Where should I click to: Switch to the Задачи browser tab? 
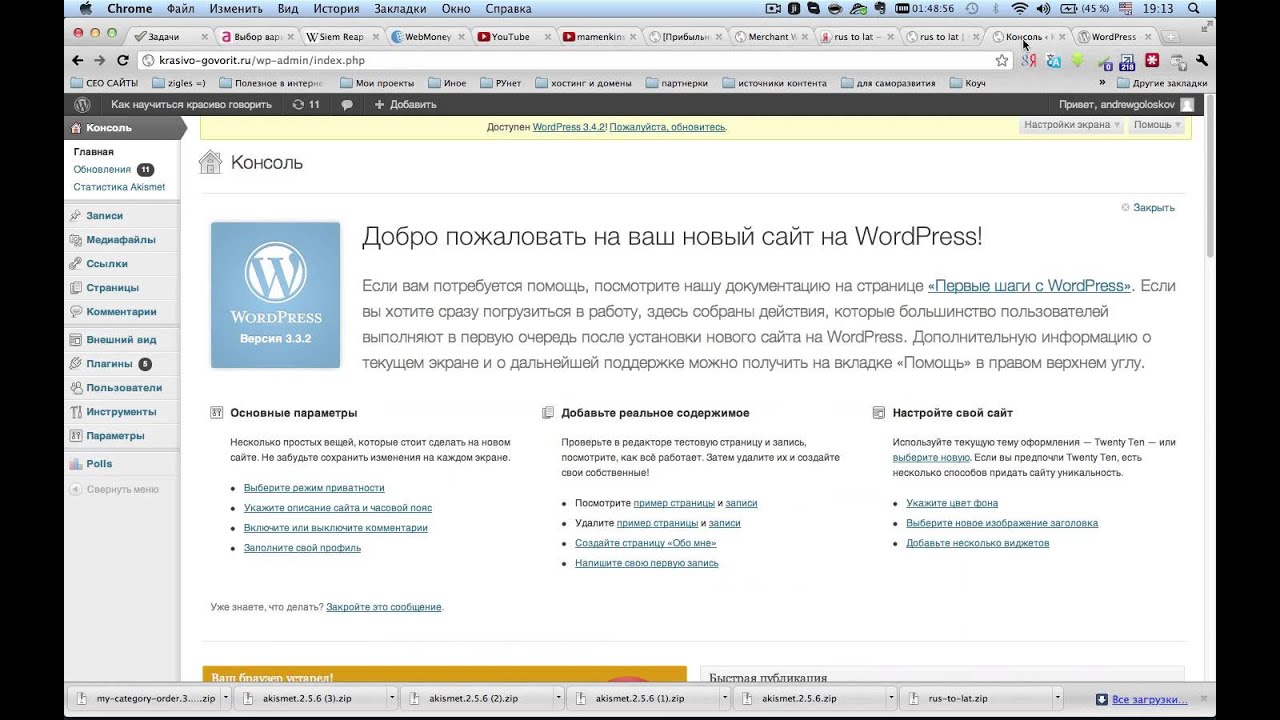170,37
